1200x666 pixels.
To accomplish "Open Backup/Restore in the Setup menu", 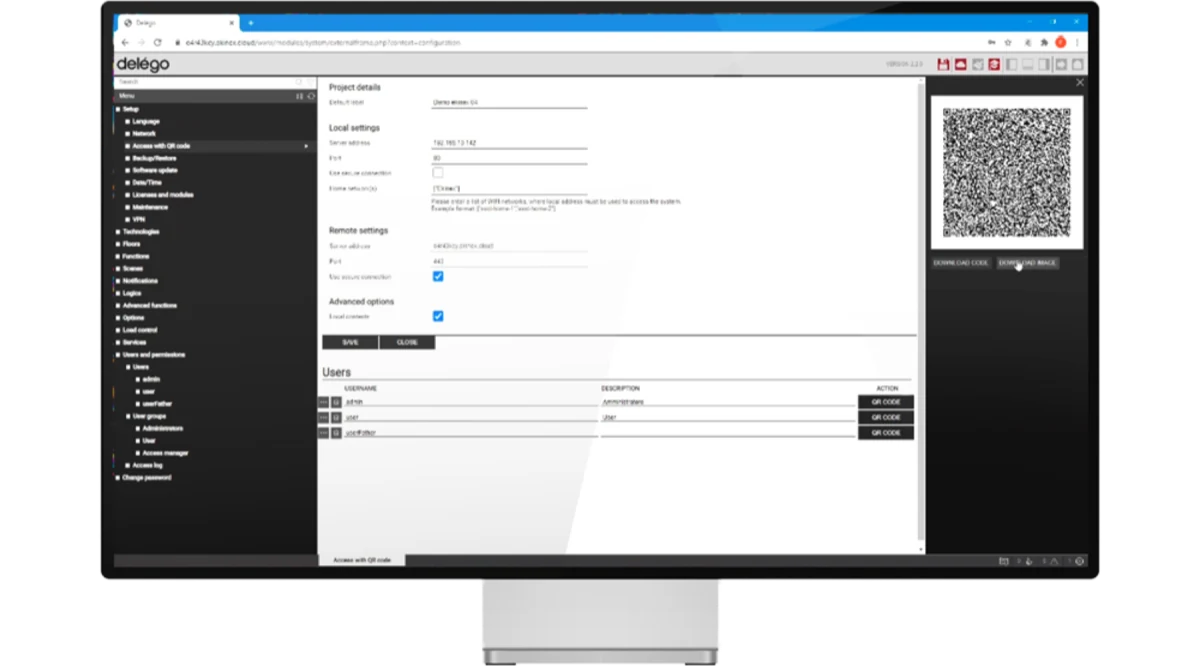I will click(154, 158).
